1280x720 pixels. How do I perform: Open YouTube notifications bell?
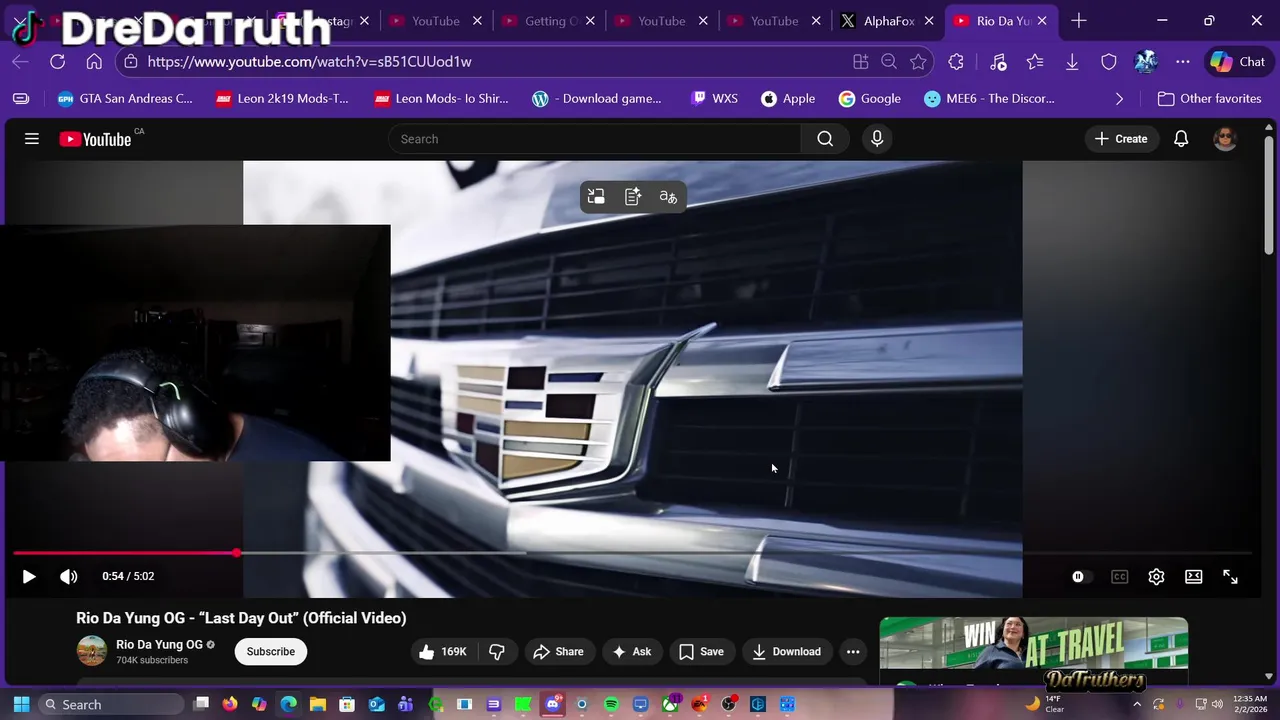[x=1181, y=139]
